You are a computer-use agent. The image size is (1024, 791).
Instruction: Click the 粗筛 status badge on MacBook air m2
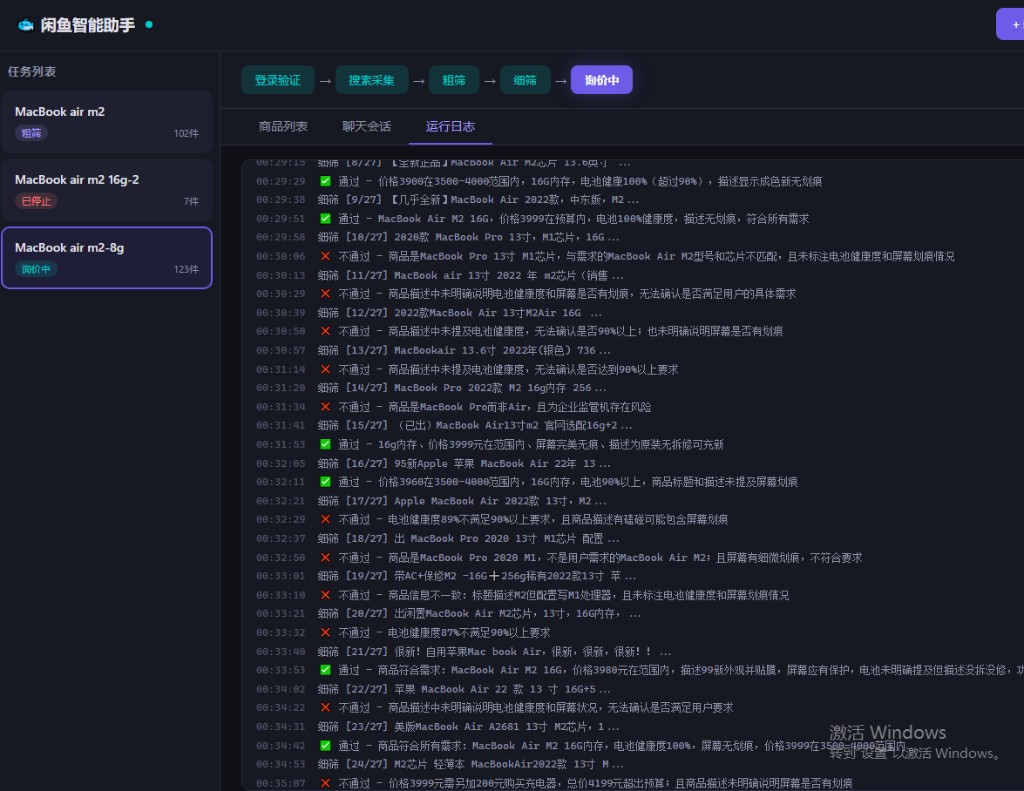pos(31,133)
